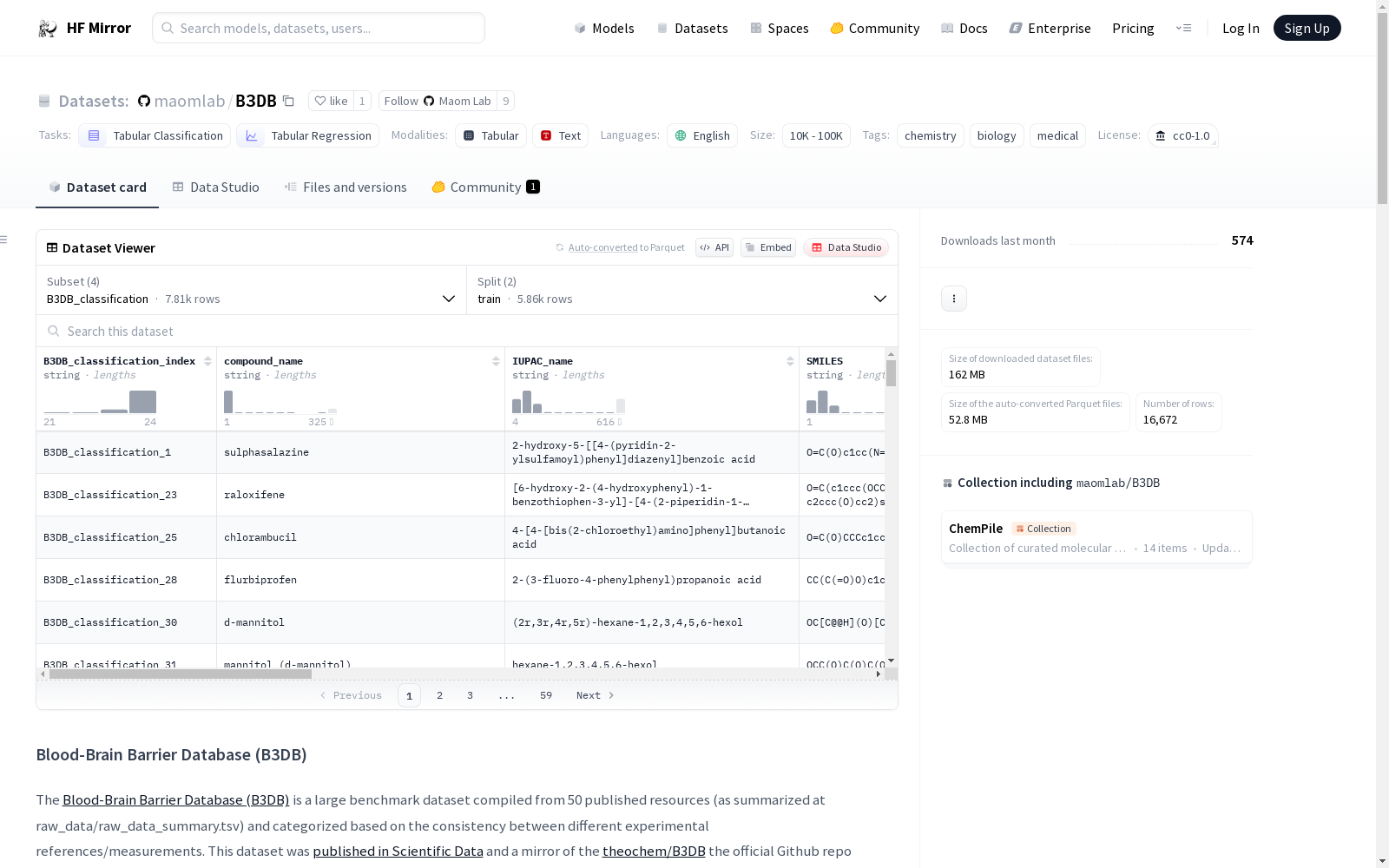Screen dimensions: 1389x868
Task: Focus the Search this dataset field
Action: pyautogui.click(x=467, y=332)
